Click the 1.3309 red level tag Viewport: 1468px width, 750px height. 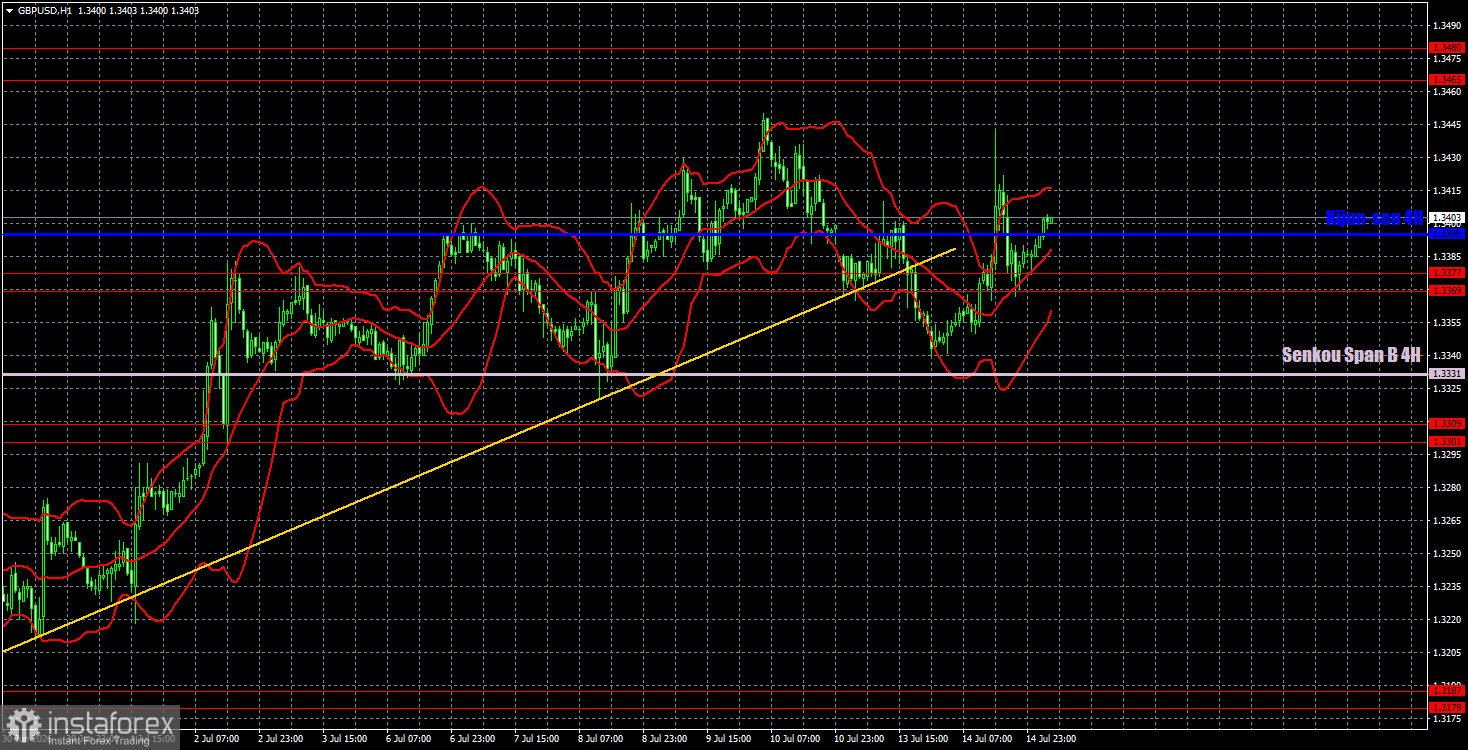click(x=1447, y=423)
